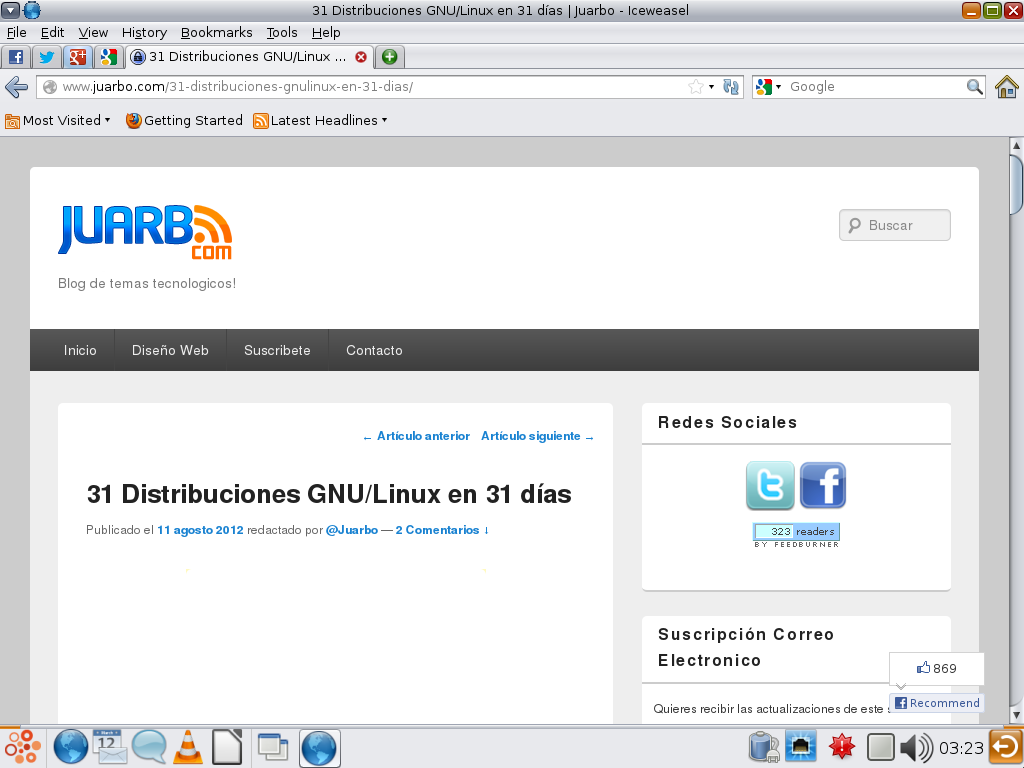Jump to 2 Comentarios
This screenshot has width=1024, height=768.
point(442,530)
